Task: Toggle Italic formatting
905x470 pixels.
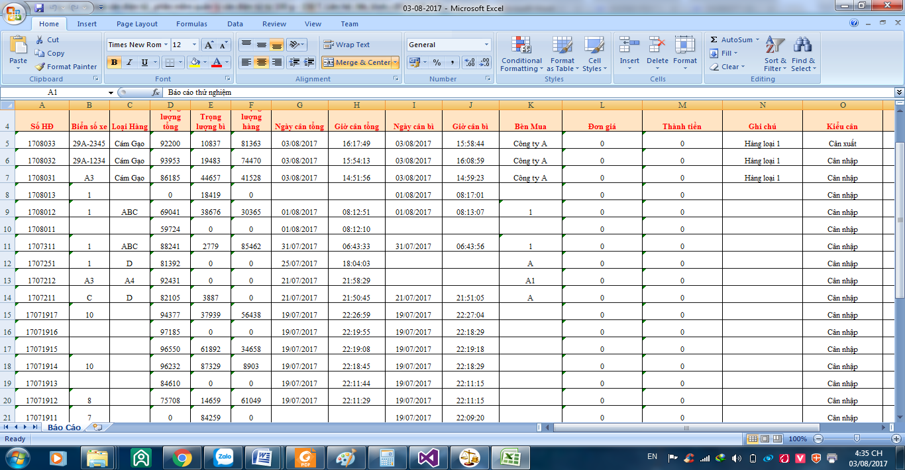Action: 129,62
